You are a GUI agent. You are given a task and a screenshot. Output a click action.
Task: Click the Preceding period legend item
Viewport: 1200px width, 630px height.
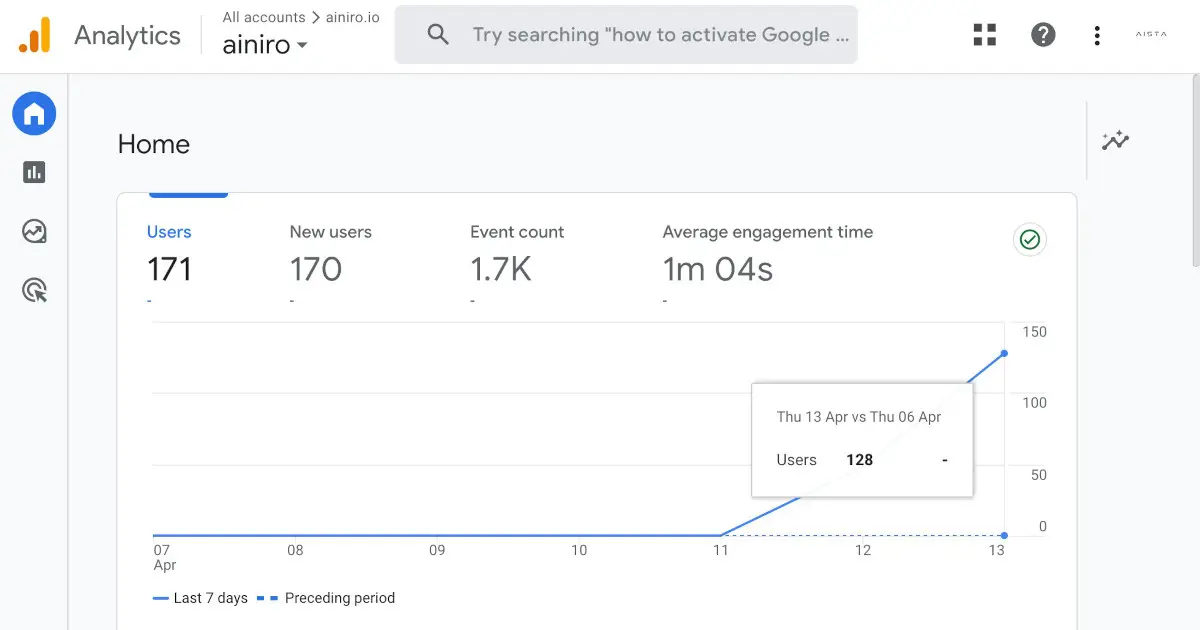326,598
